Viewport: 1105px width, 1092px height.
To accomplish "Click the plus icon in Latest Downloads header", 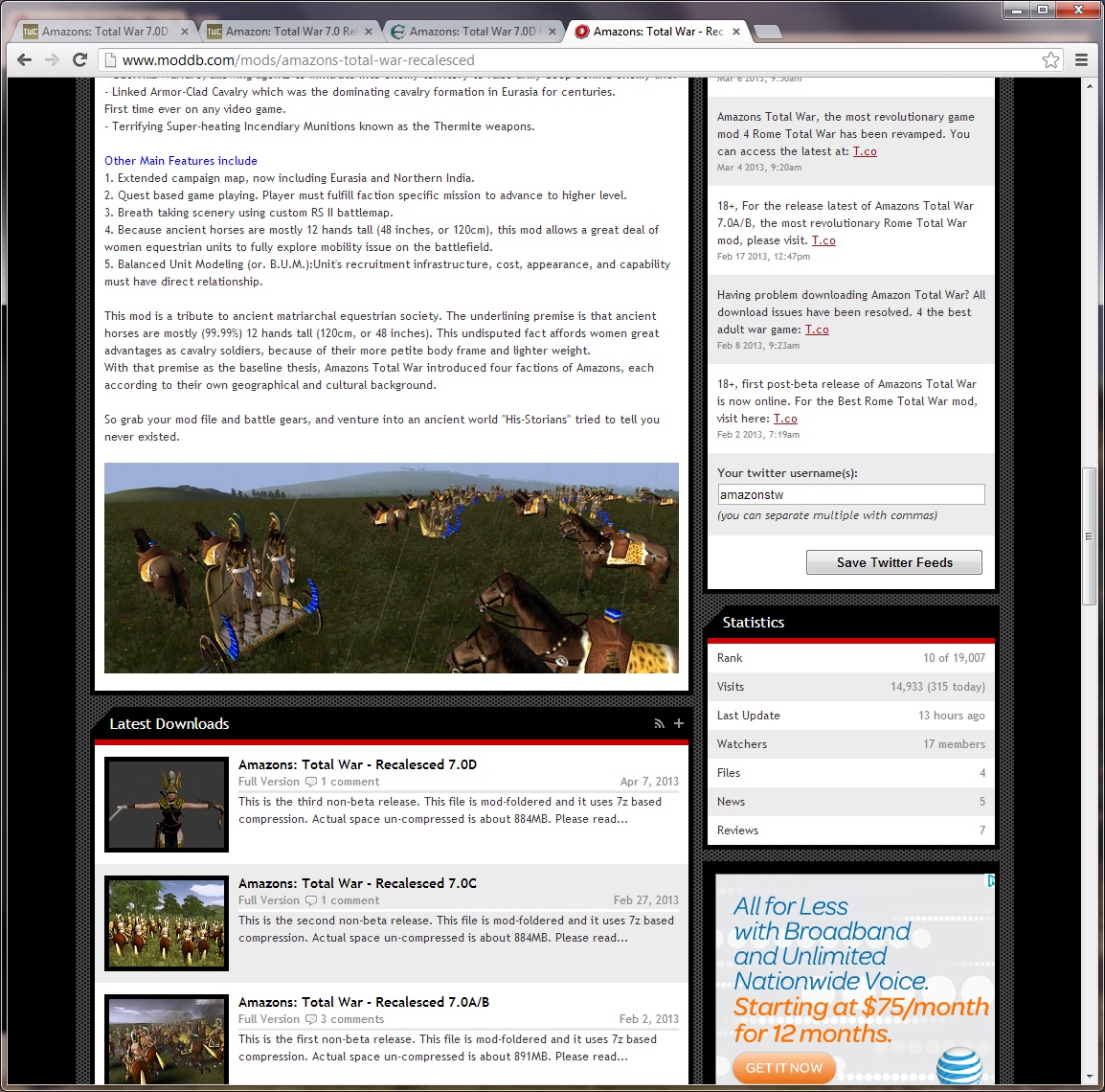I will point(679,723).
